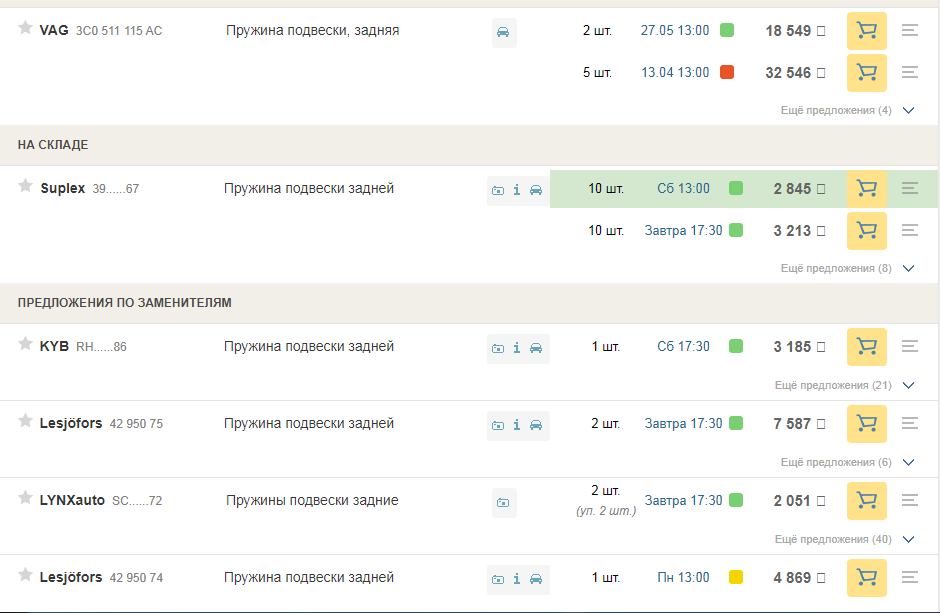Open car applicability icon for KYB
This screenshot has width=940, height=613.
coord(536,348)
